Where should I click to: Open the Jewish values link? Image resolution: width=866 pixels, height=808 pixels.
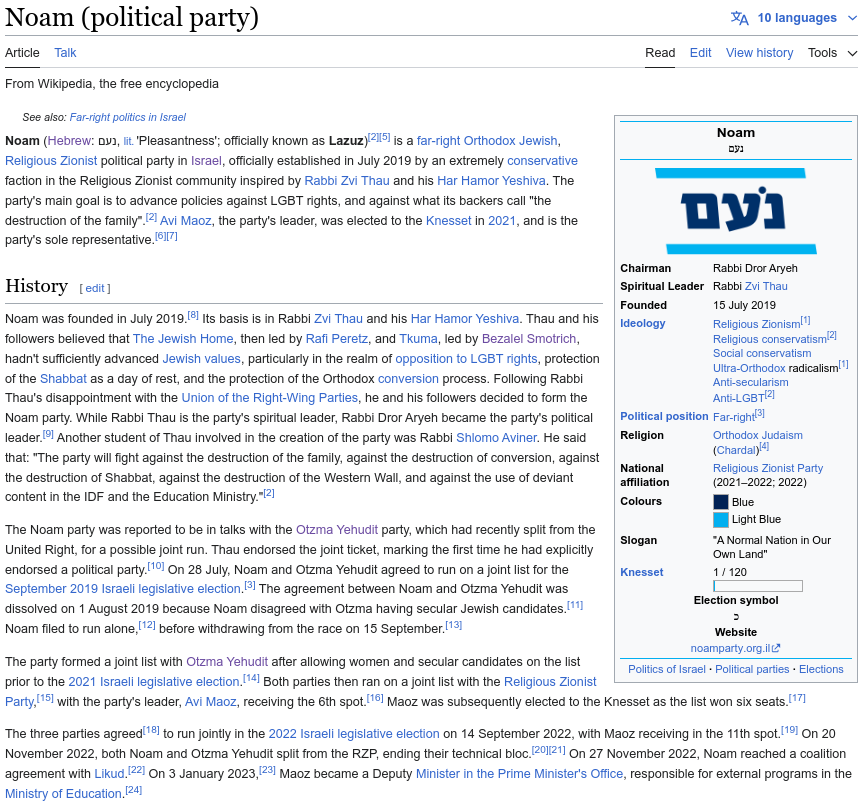[202, 359]
